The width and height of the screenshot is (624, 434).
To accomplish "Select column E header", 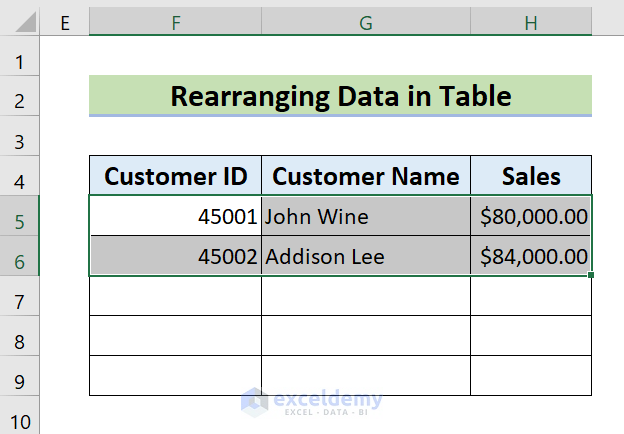I will point(65,22).
